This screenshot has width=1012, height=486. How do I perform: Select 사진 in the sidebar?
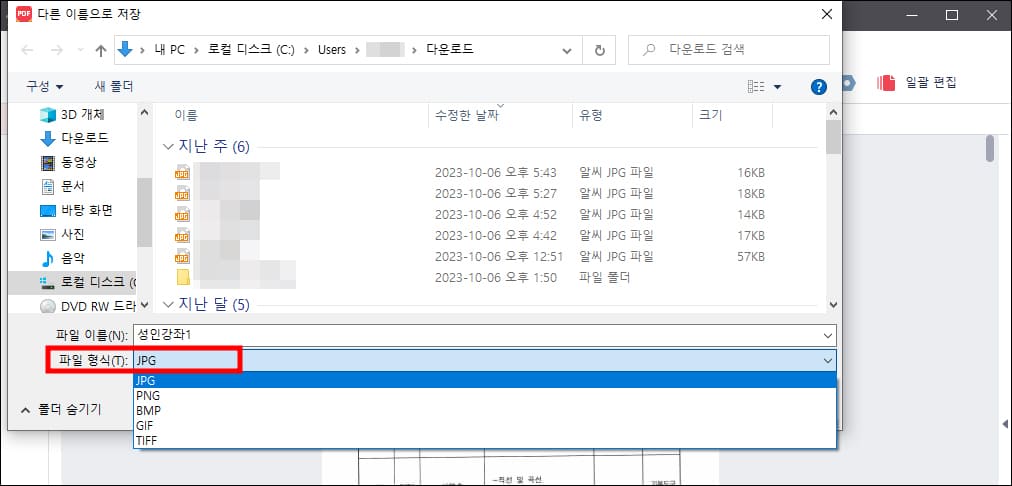pyautogui.click(x=63, y=234)
